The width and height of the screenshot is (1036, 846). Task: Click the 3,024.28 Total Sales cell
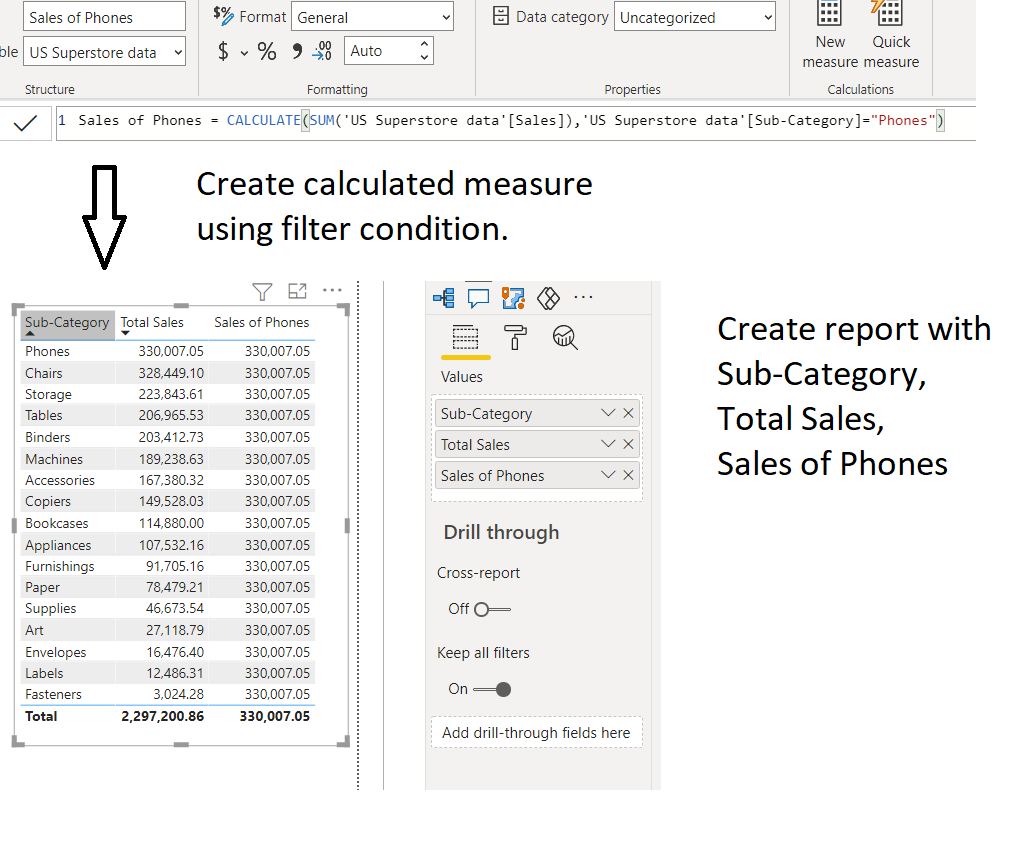[x=178, y=694]
